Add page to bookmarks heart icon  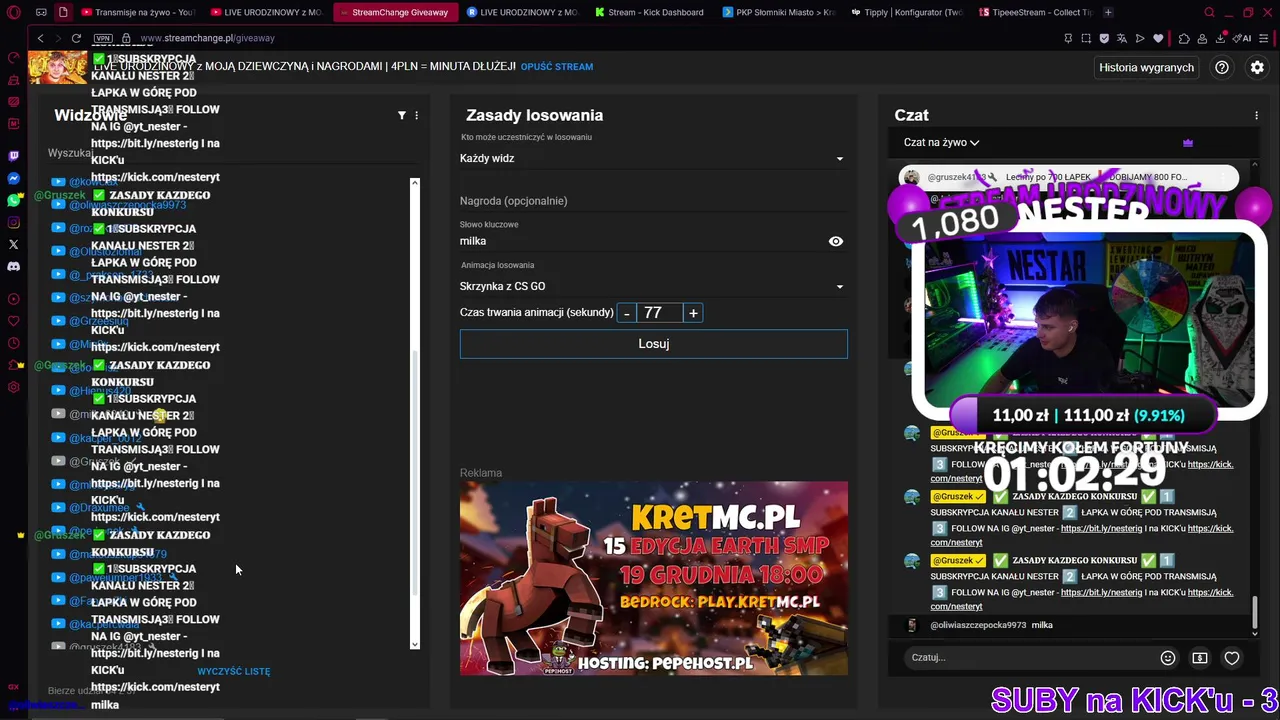click(1158, 38)
